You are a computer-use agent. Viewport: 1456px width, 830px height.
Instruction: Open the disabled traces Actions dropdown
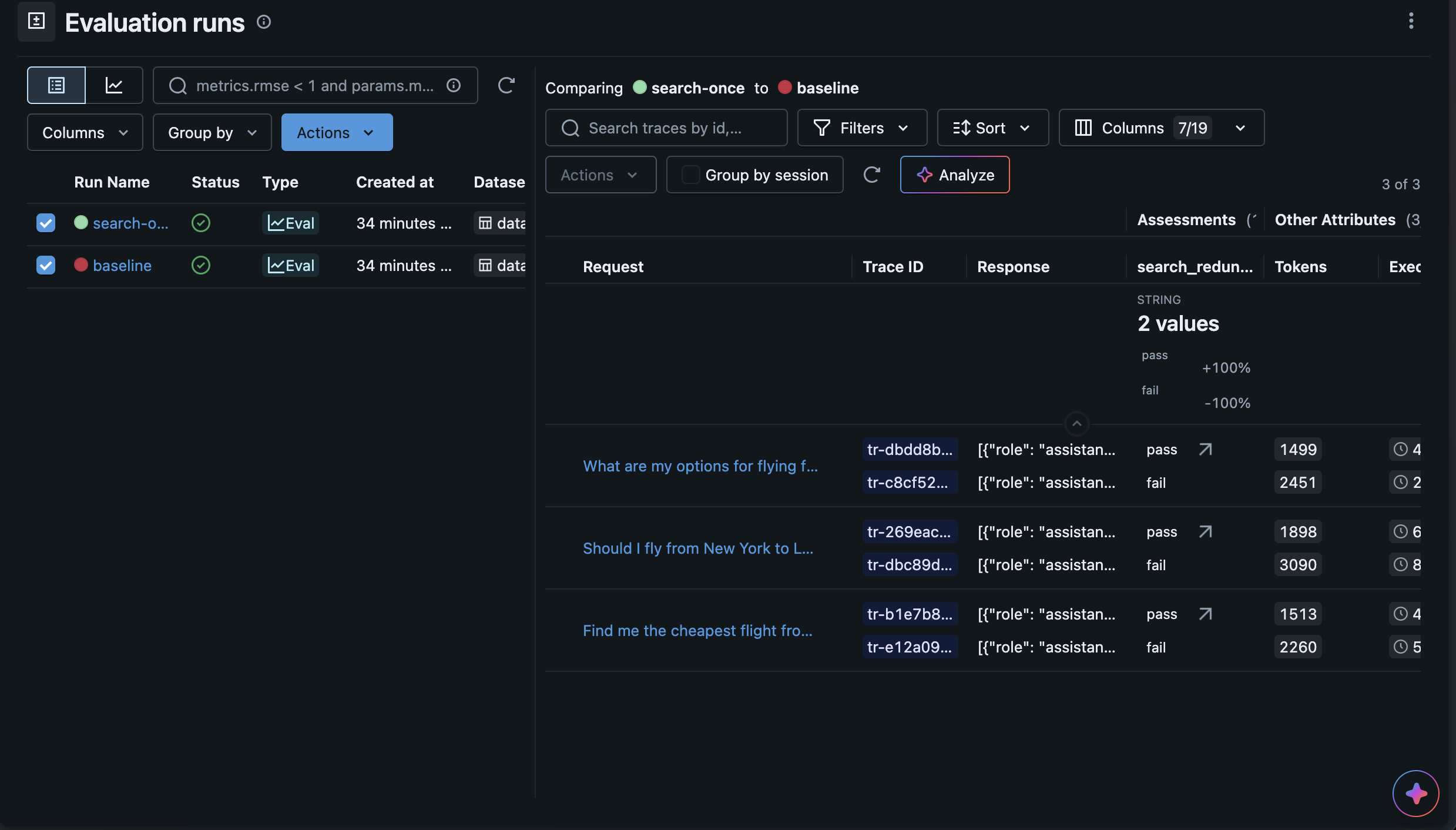(600, 175)
